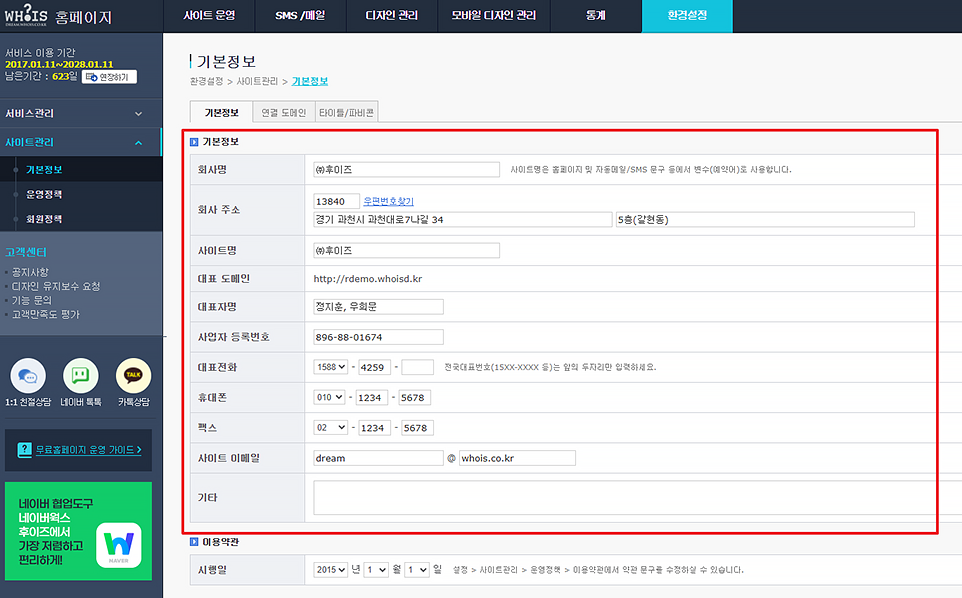Click the 사이트명 input field
Image resolution: width=962 pixels, height=598 pixels.
coord(406,250)
